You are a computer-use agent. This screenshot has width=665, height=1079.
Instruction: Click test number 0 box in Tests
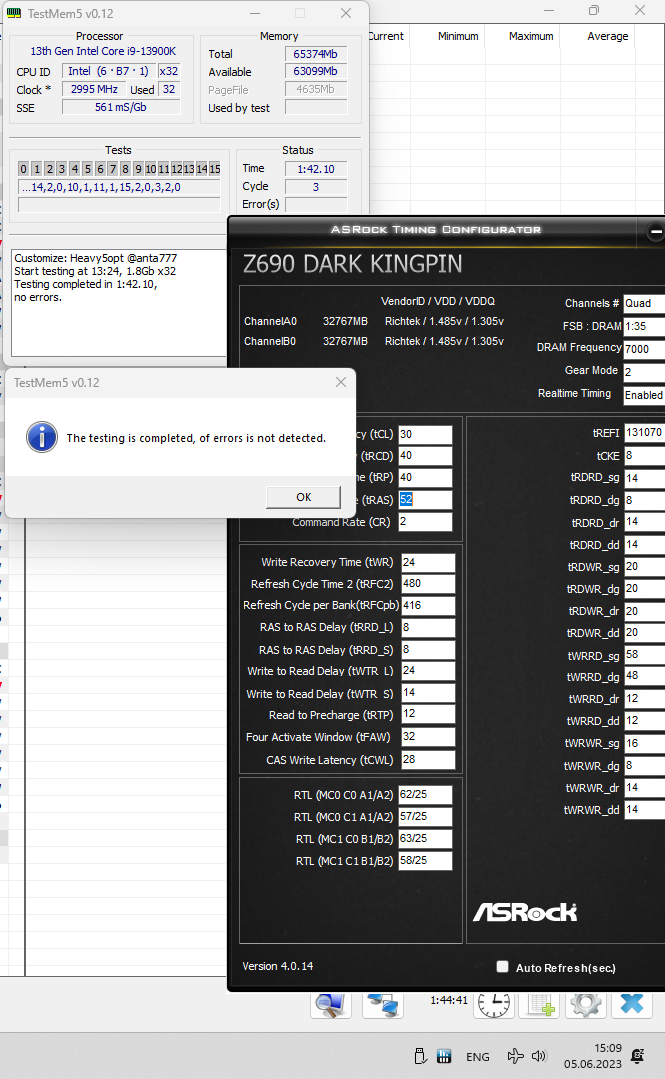tap(24, 169)
